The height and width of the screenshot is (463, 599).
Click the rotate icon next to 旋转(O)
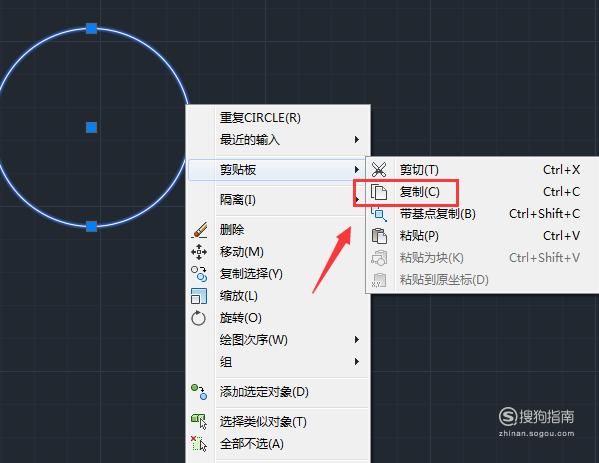pyautogui.click(x=199, y=318)
